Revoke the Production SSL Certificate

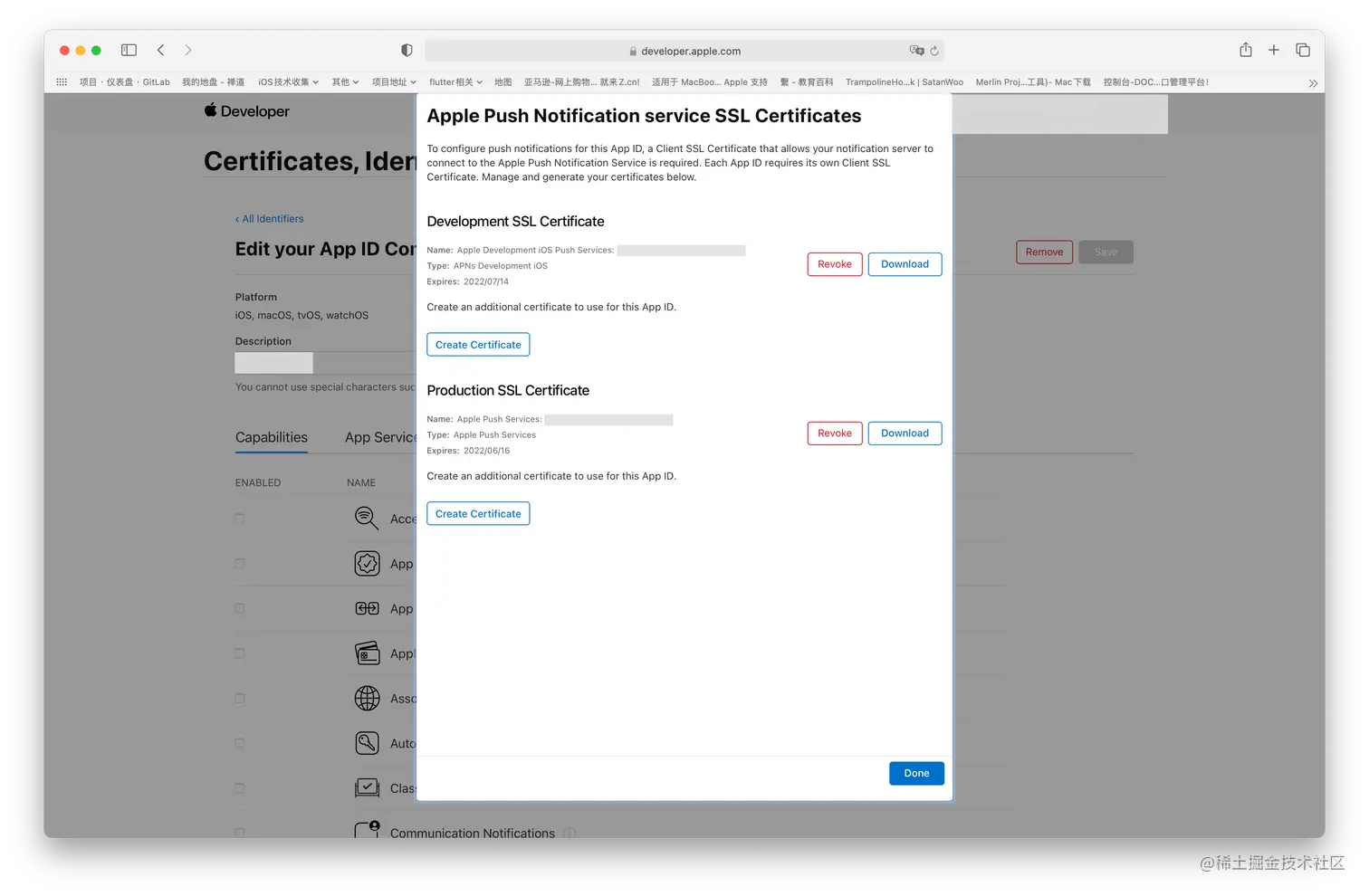(x=835, y=434)
